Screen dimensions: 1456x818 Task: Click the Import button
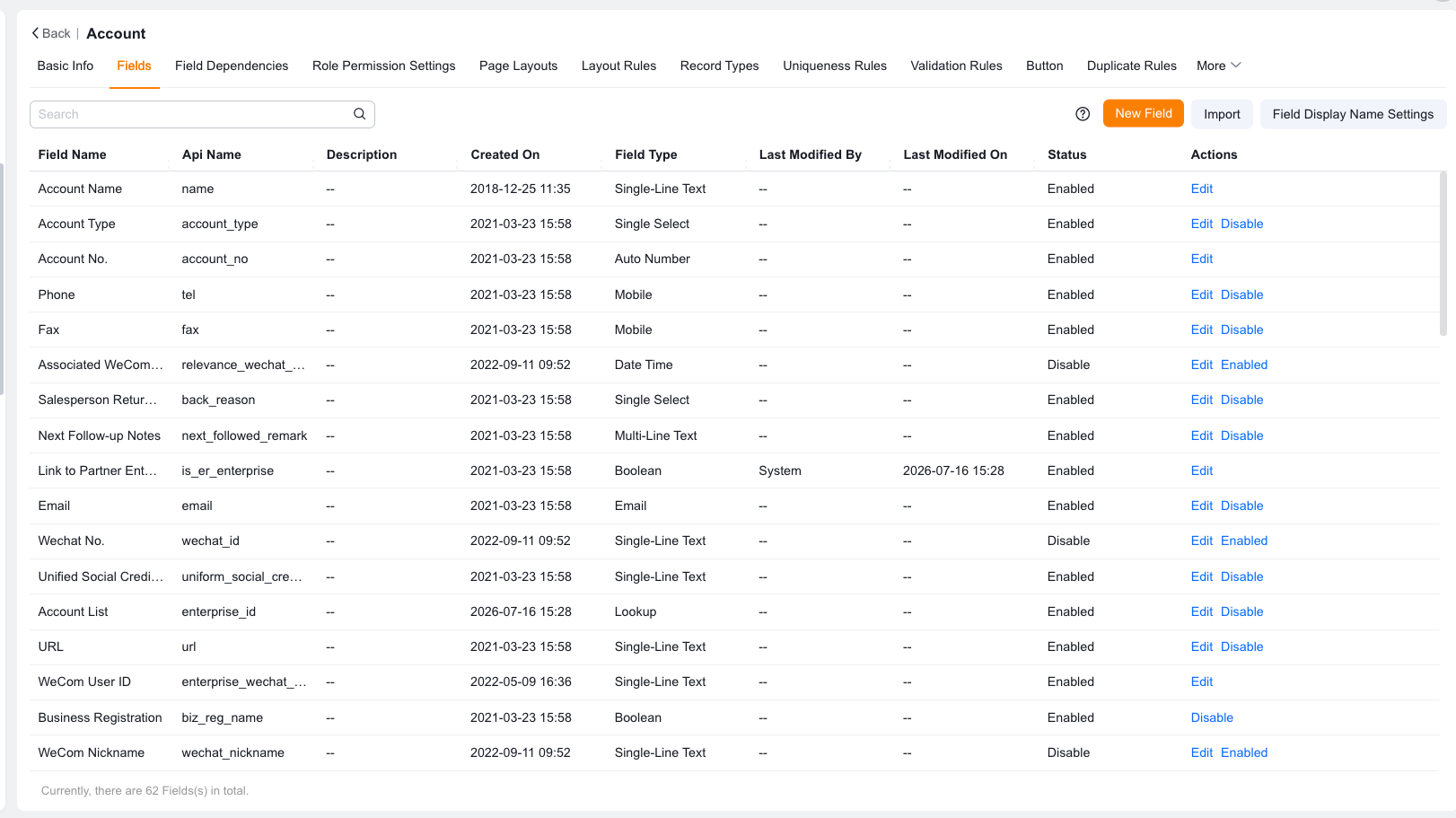pyautogui.click(x=1222, y=114)
